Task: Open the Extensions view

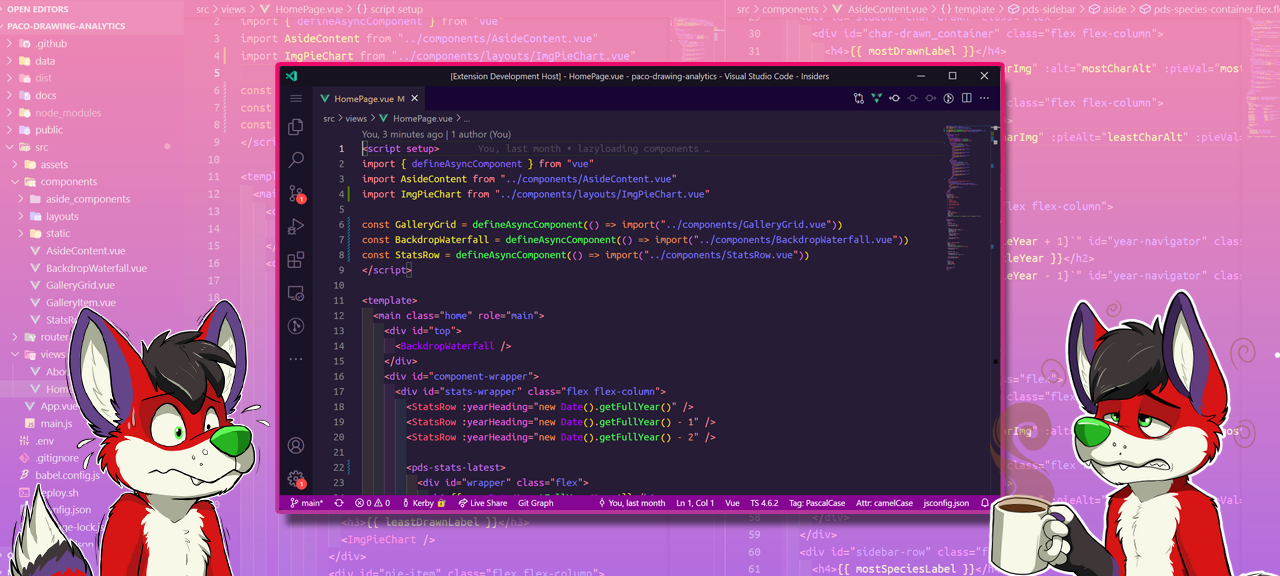Action: tap(295, 259)
